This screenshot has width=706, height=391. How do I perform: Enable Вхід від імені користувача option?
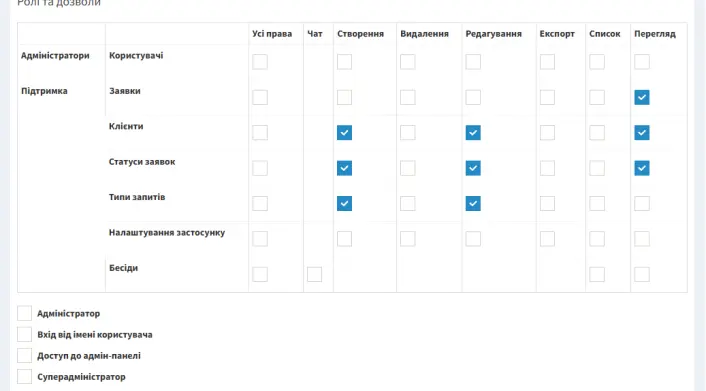24,334
